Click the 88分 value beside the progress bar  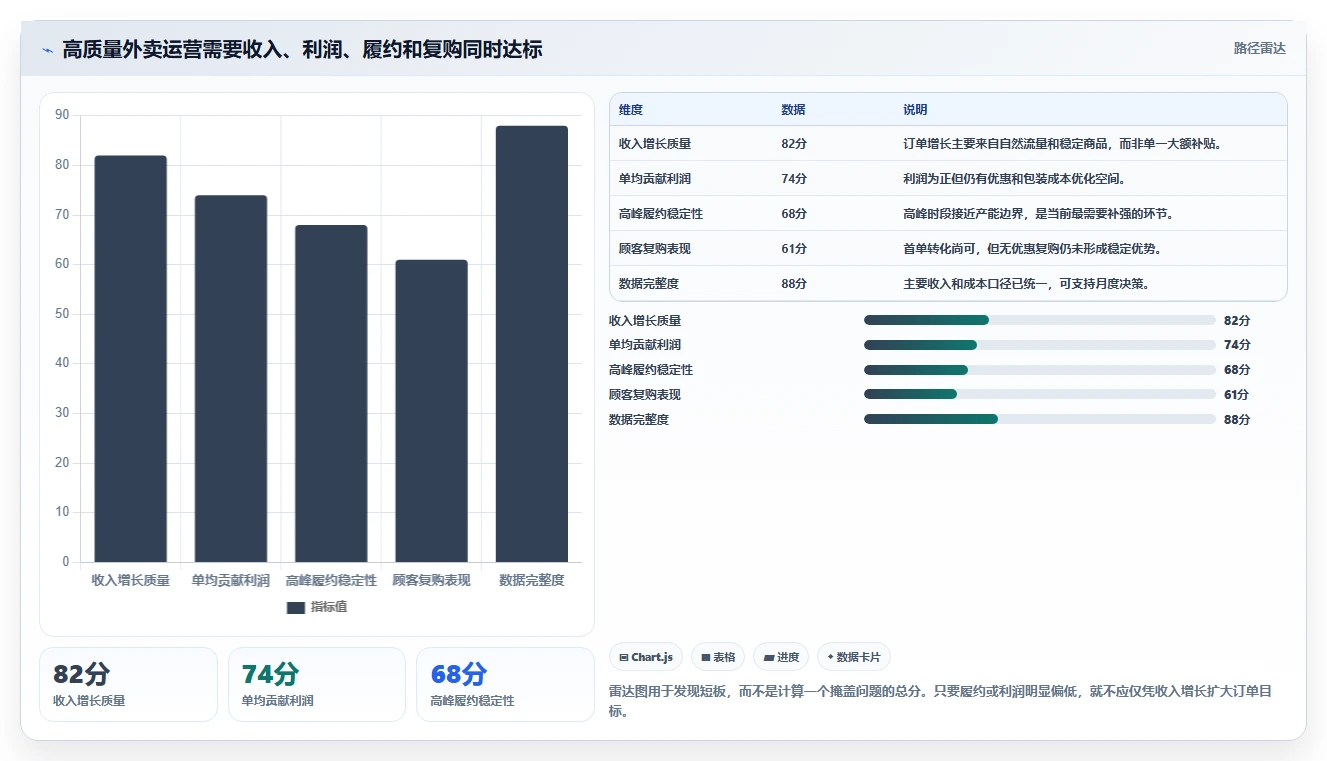(1237, 420)
